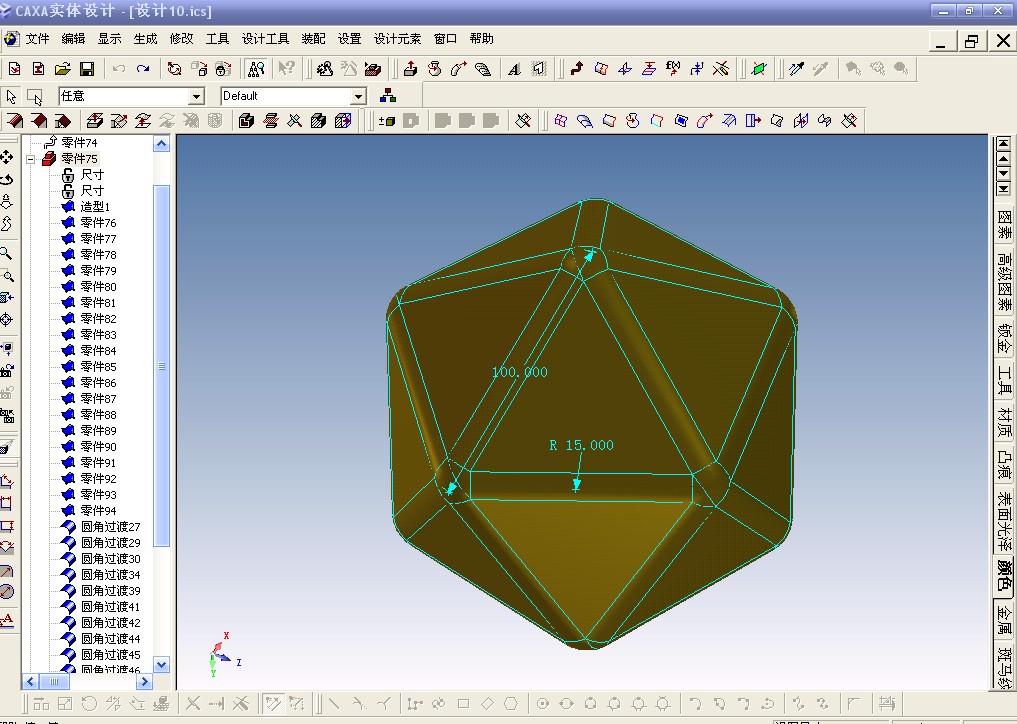Click the undo arrow icon
The height and width of the screenshot is (724, 1017).
(119, 69)
